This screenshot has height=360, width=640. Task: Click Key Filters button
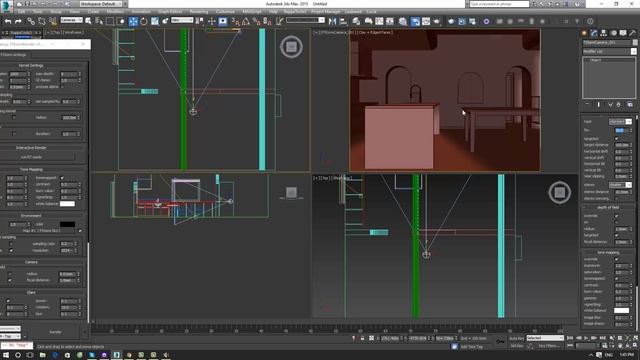pyautogui.click(x=549, y=346)
